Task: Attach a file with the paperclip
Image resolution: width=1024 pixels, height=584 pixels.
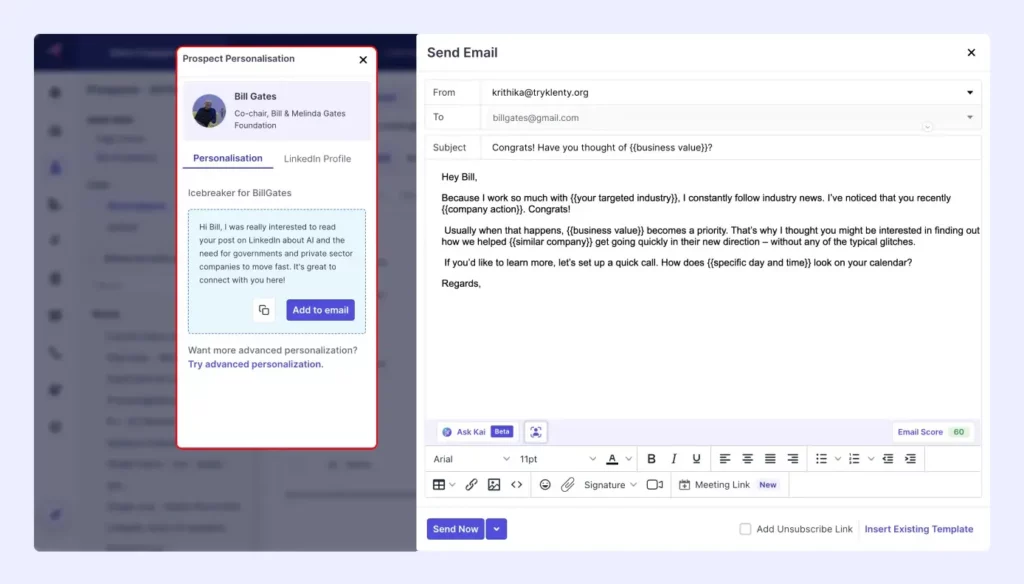Action: (x=568, y=485)
